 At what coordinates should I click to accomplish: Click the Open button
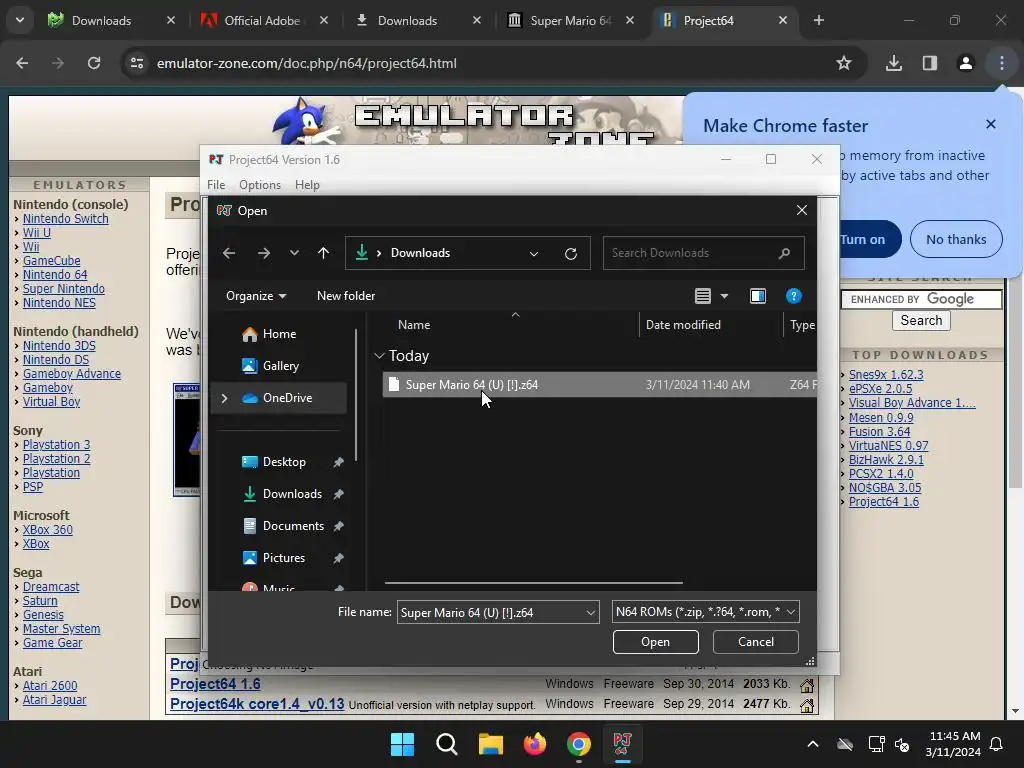(656, 642)
